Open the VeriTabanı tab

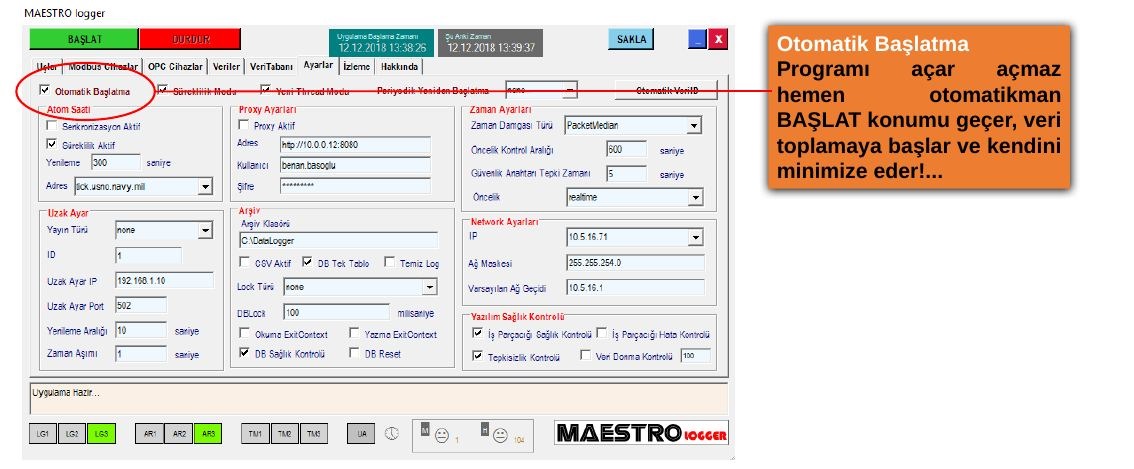pos(271,67)
